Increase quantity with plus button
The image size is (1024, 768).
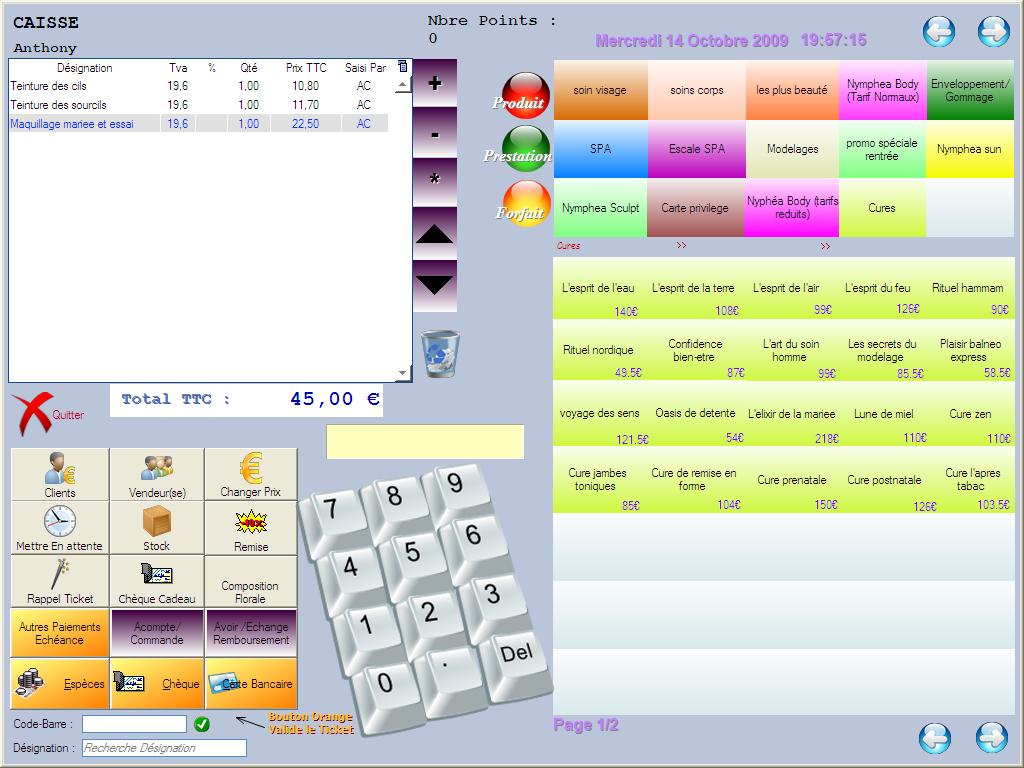coord(435,83)
